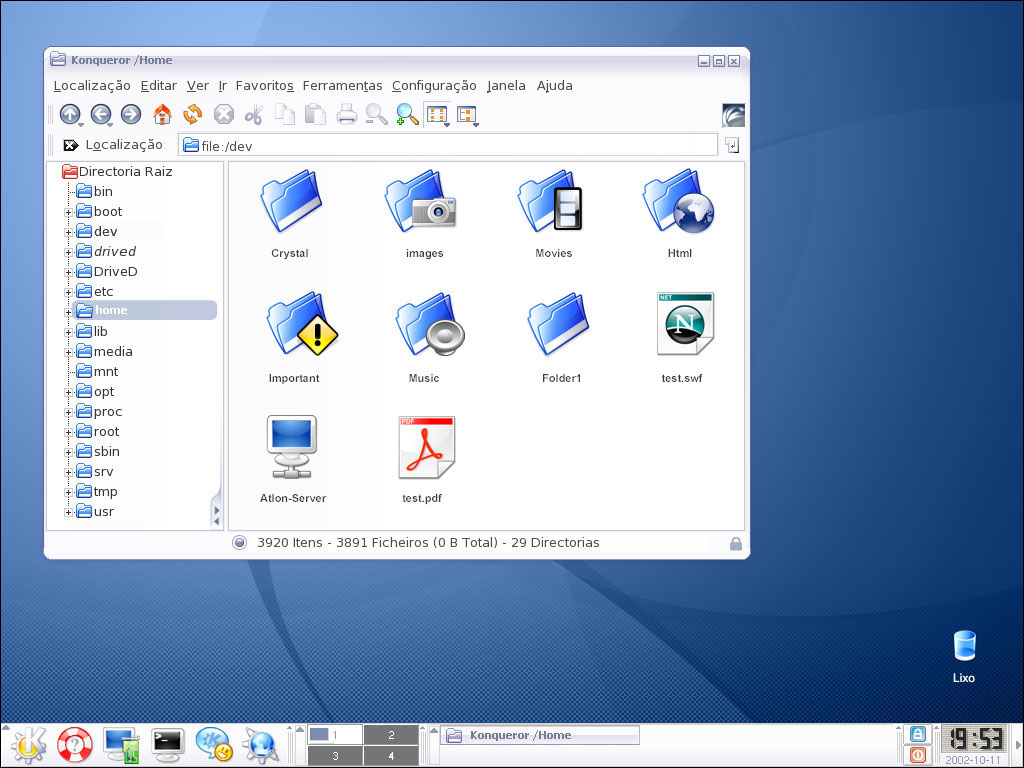
Task: Click the file:/dev location field
Action: coord(448,145)
